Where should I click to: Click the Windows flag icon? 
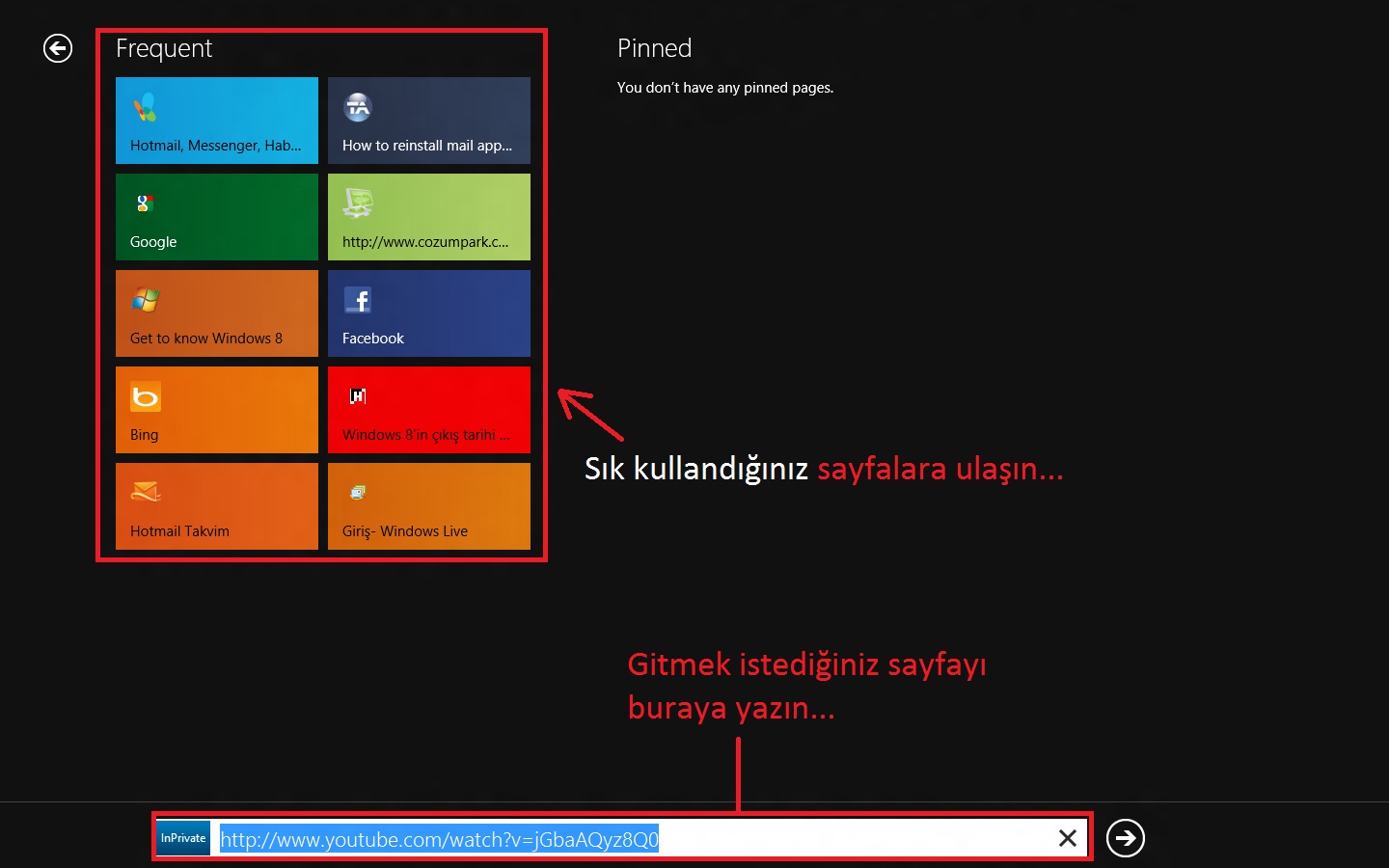146,300
